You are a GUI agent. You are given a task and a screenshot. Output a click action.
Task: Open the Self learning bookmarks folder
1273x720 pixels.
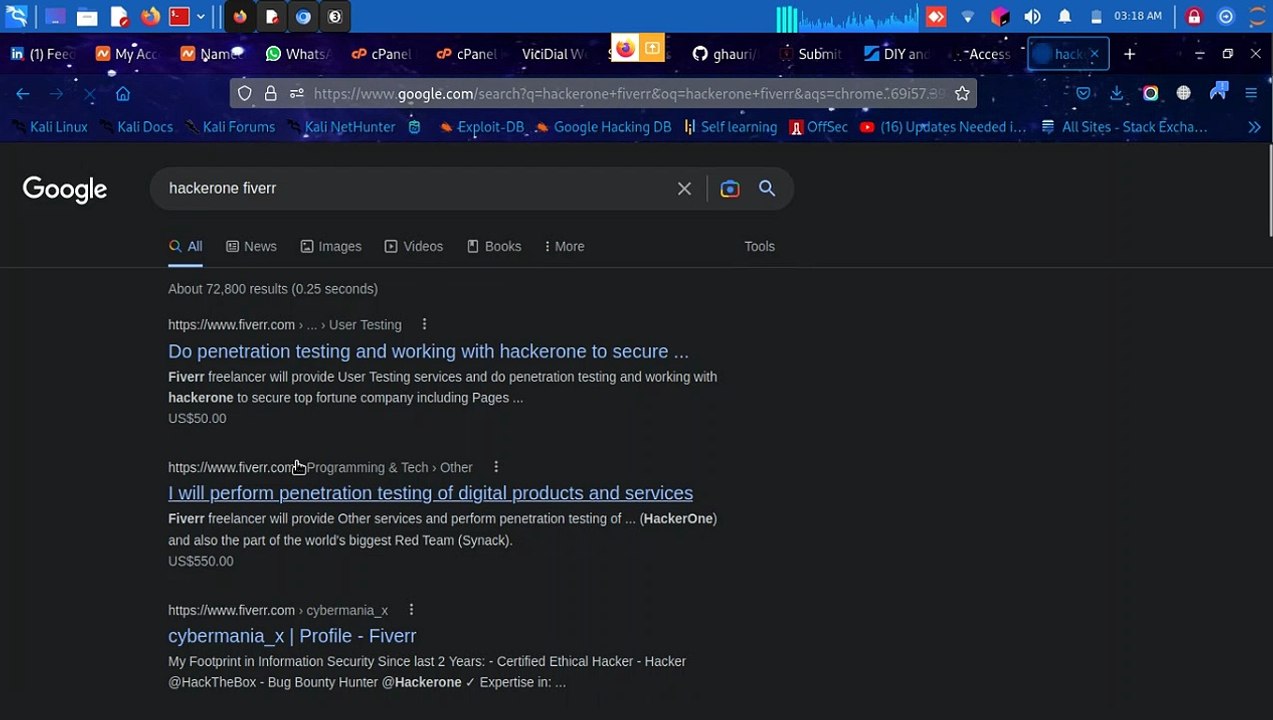point(730,127)
